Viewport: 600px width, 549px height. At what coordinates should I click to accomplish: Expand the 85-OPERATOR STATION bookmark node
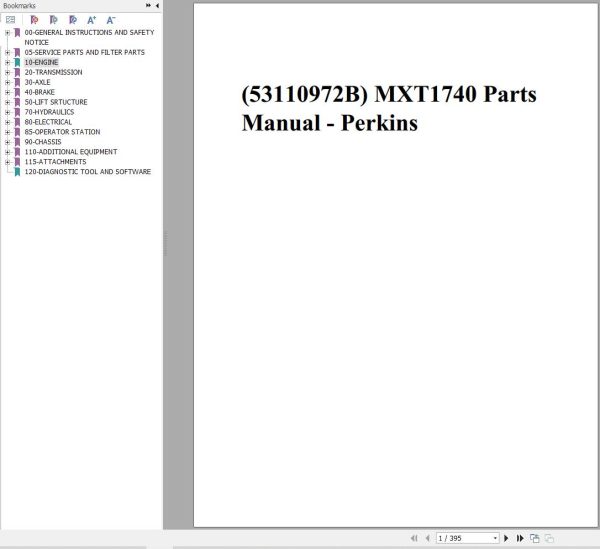point(7,132)
